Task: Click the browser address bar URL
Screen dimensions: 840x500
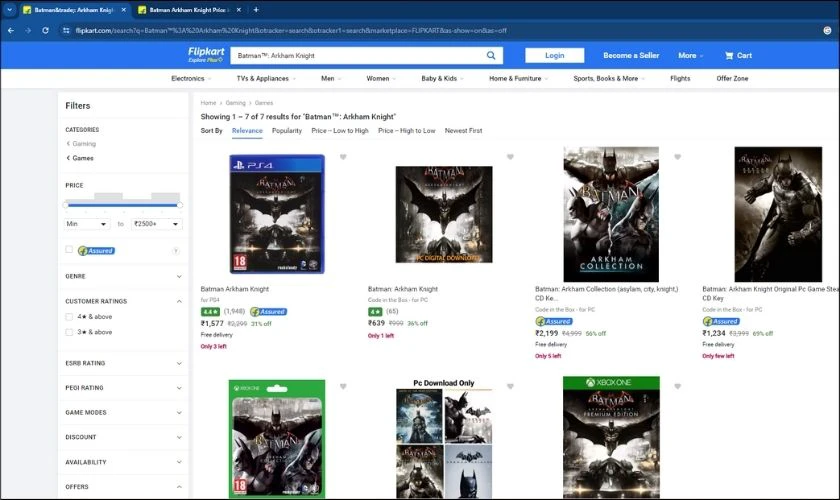Action: point(291,31)
